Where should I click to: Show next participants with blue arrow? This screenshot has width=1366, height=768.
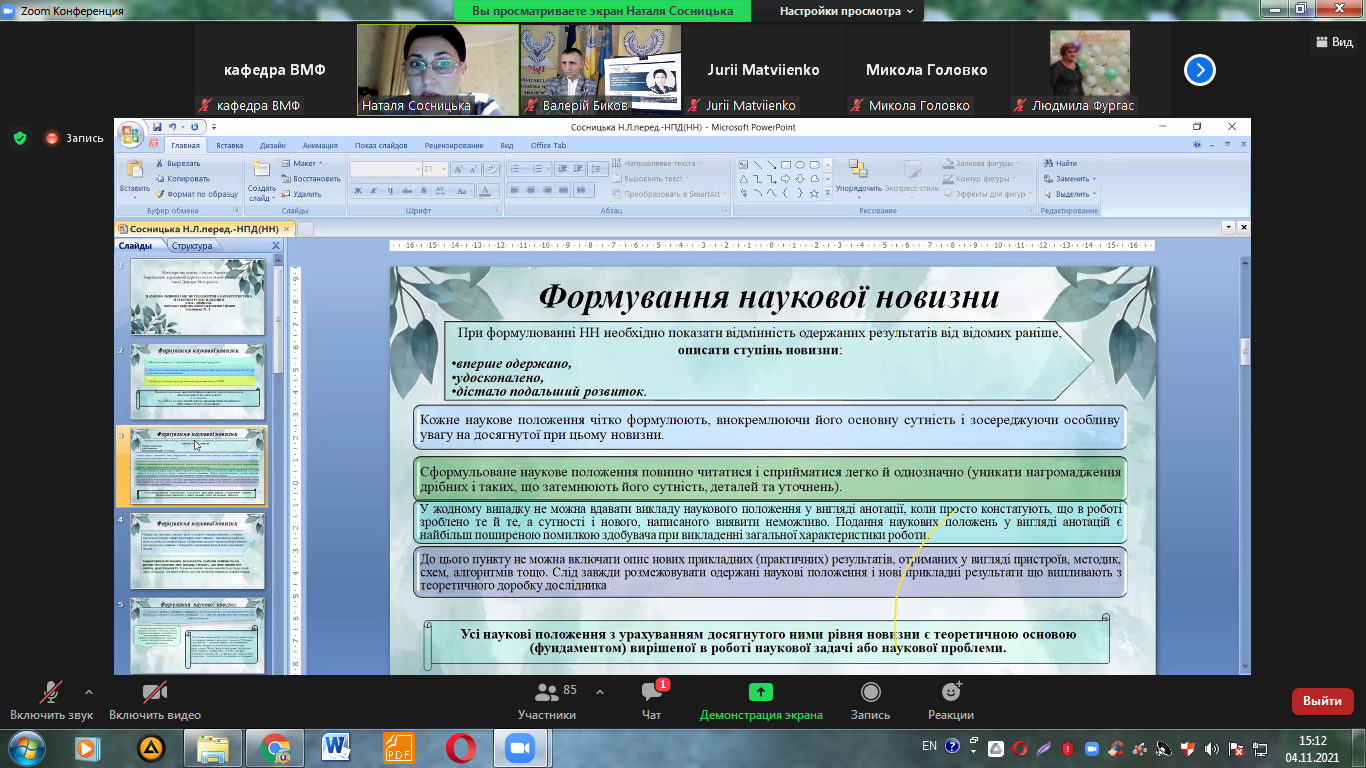(1199, 70)
